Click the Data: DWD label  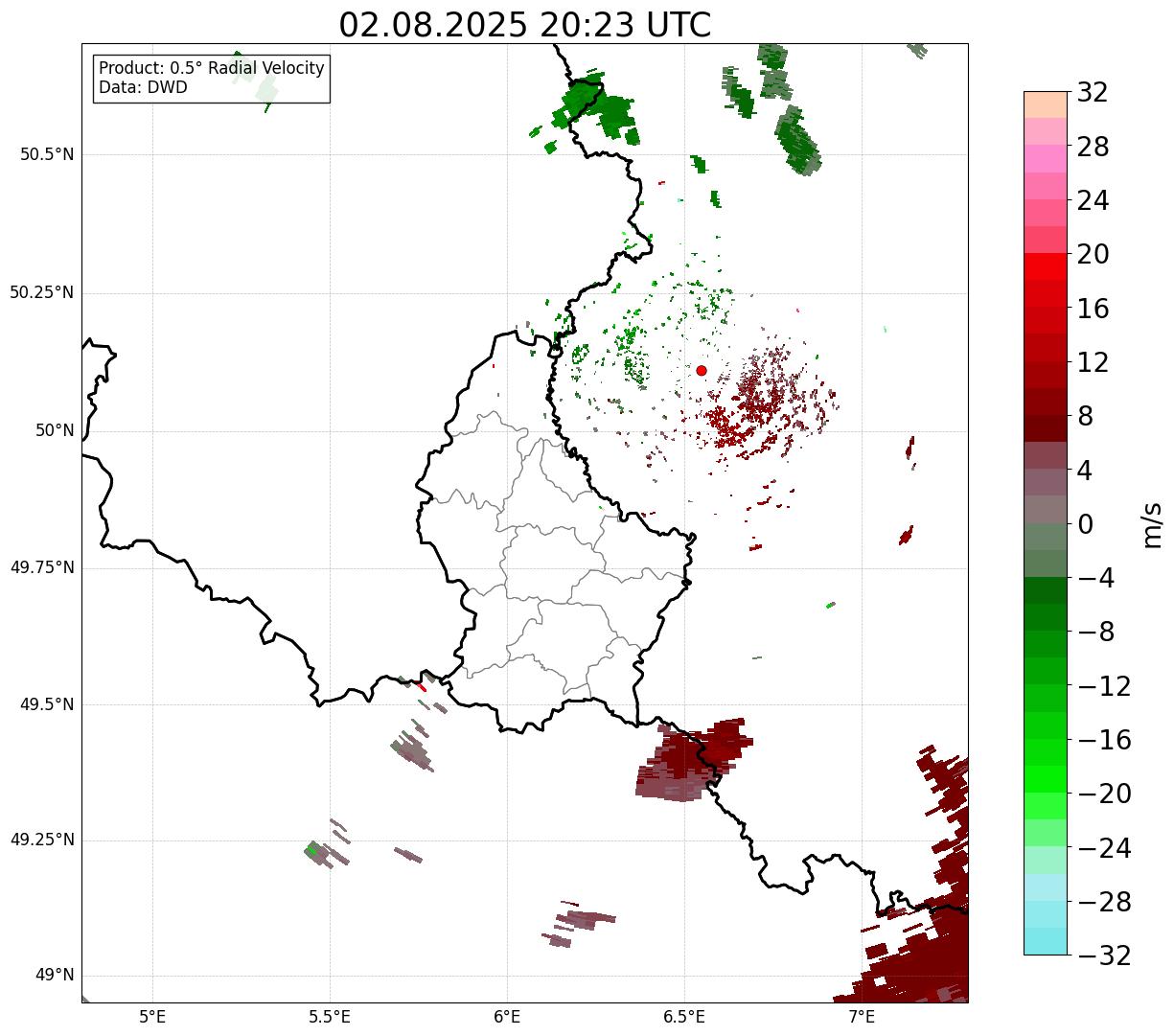click(x=143, y=88)
